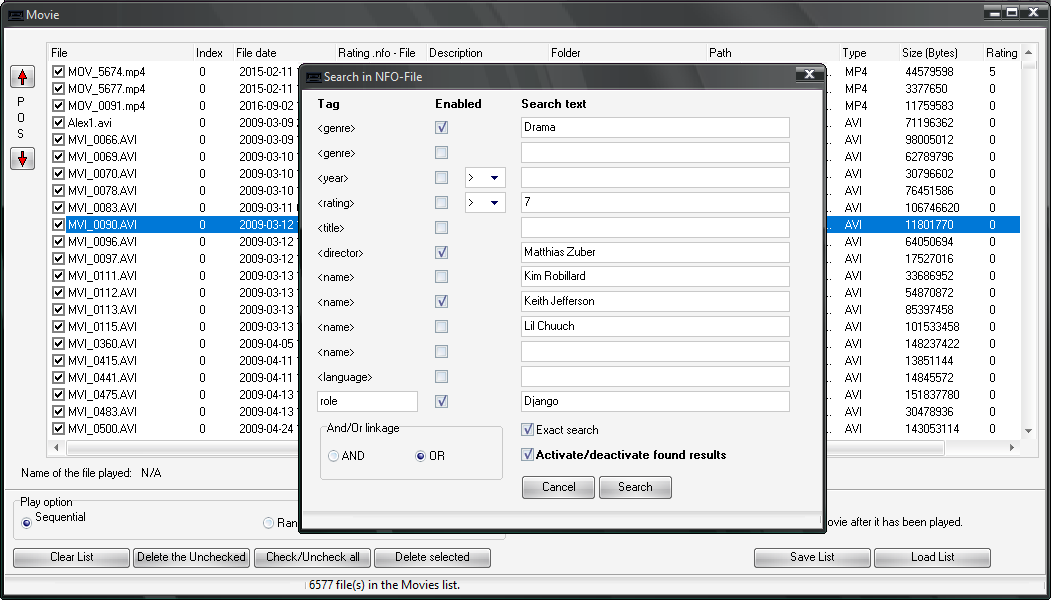Click the Load List button
The height and width of the screenshot is (600, 1051).
(932, 557)
